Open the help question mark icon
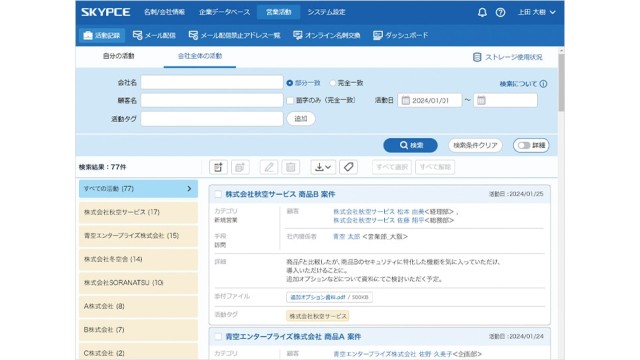640x360 pixels. pos(500,12)
